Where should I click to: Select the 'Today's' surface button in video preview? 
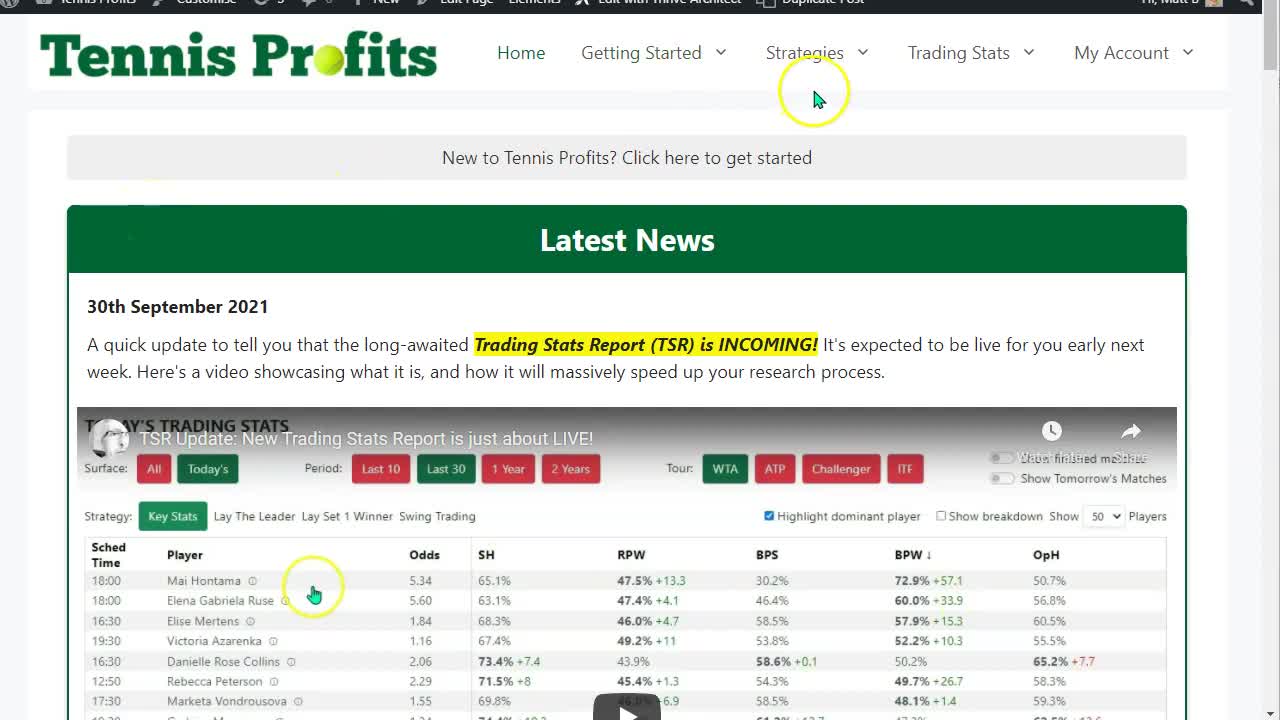(208, 469)
